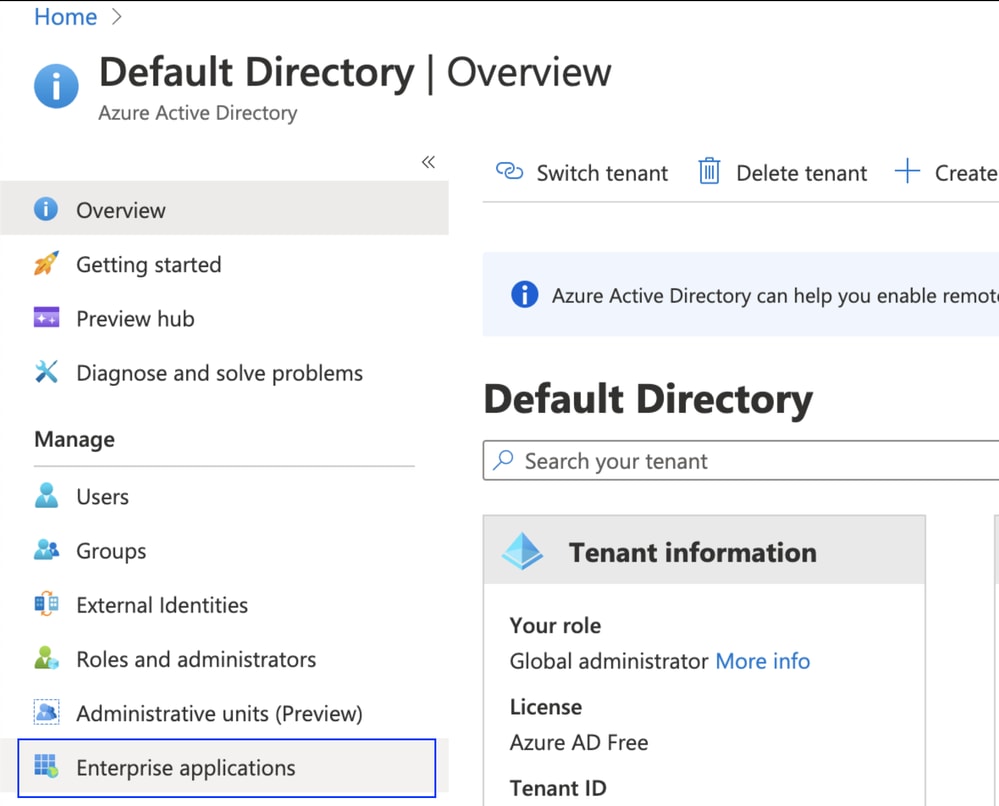Image resolution: width=999 pixels, height=806 pixels.
Task: Click the Delete tenant trash icon
Action: [x=709, y=171]
